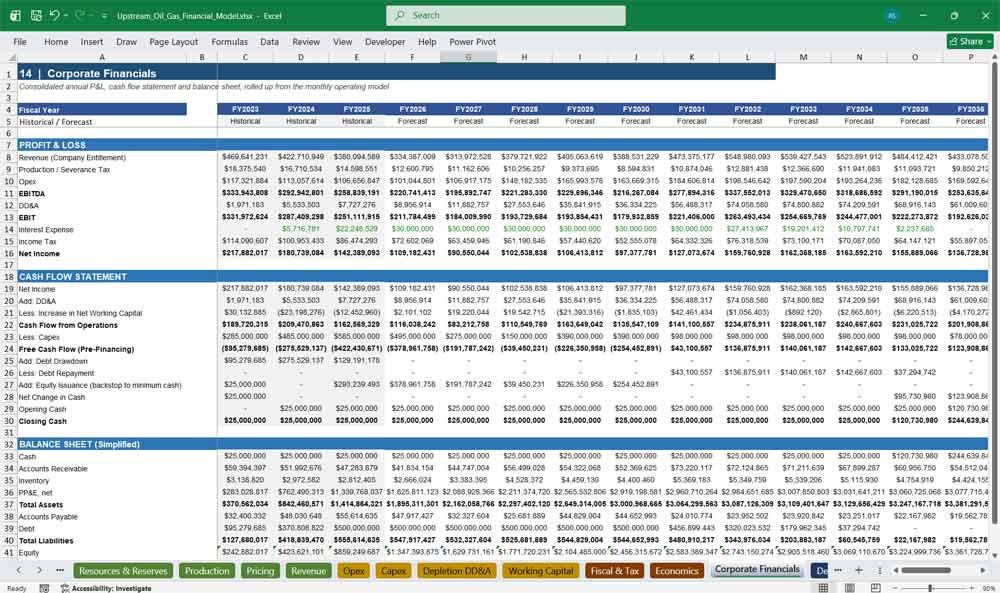Click the Select All corner triangle
Screen dimensions: 1000x593
(x=9, y=57)
